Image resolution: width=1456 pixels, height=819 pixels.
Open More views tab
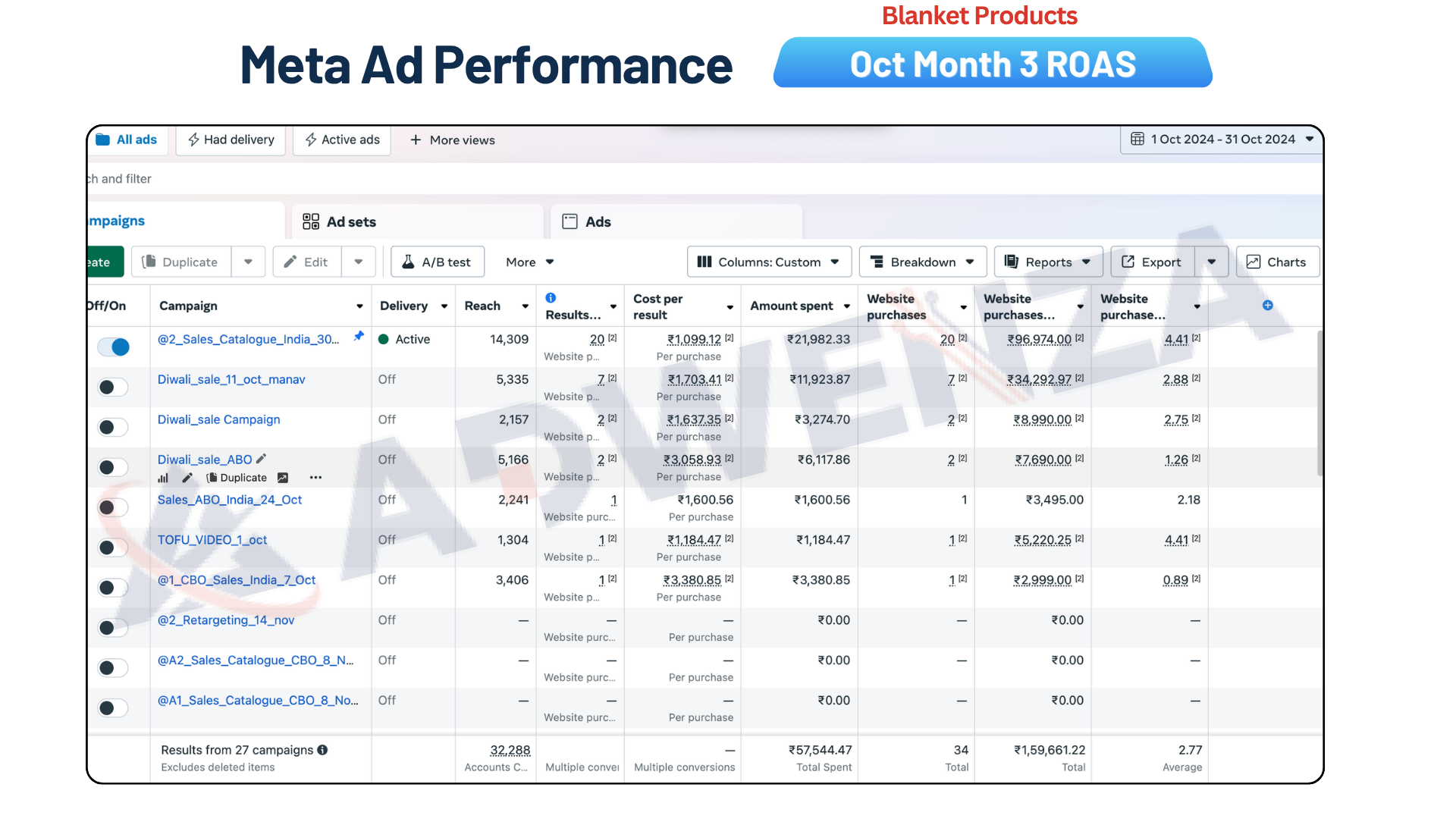point(453,140)
